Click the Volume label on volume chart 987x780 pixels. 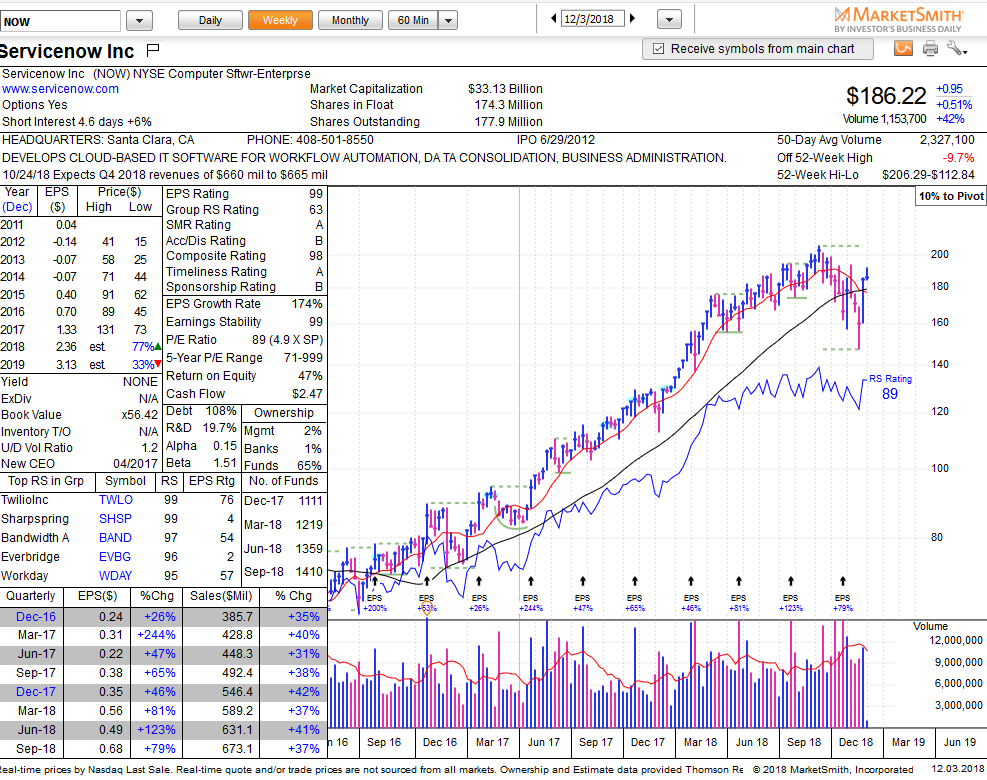[930, 626]
